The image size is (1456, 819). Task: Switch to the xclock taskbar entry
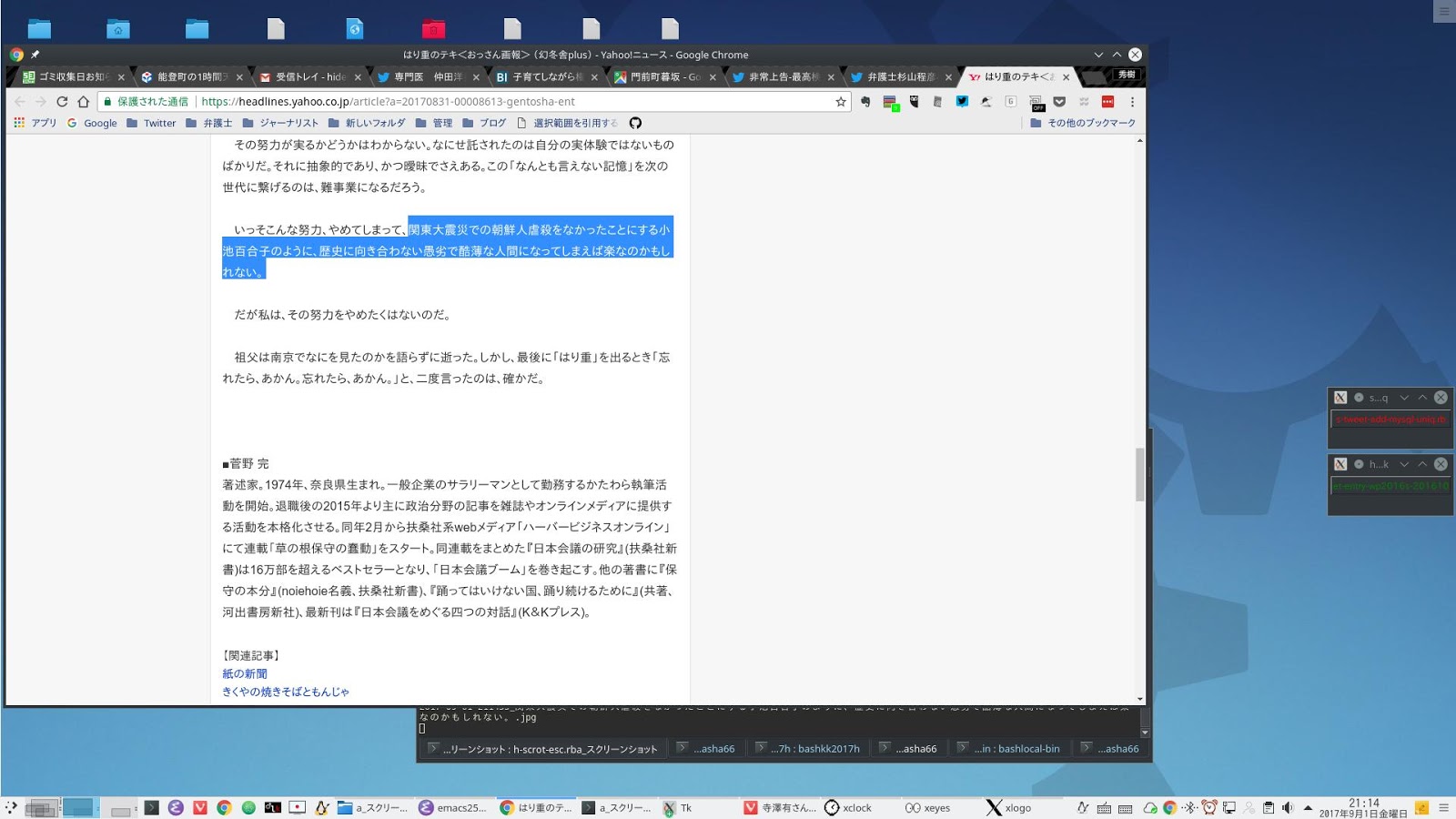[x=848, y=807]
